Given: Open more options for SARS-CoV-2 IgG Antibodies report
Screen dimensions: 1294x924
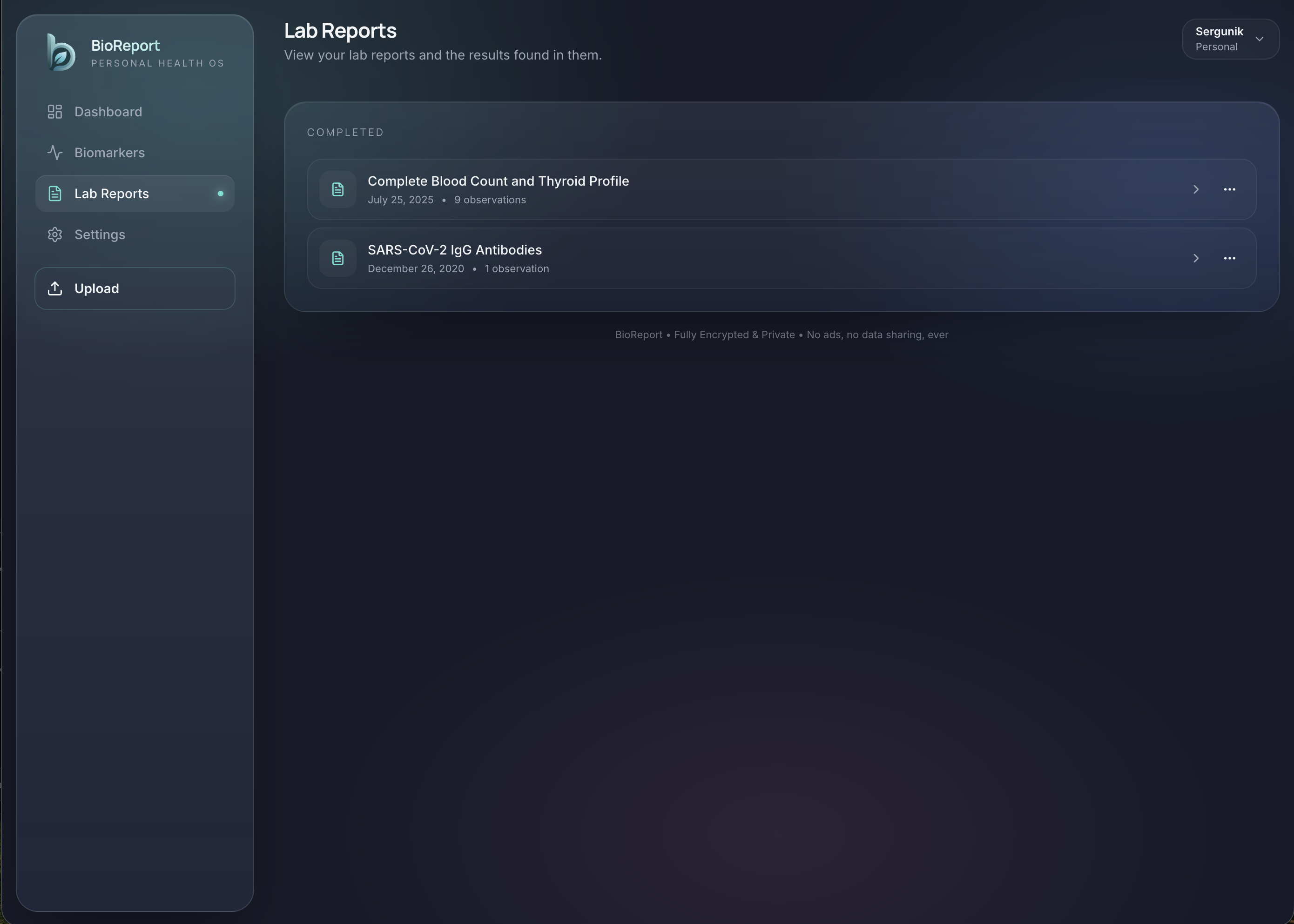Looking at the screenshot, I should coord(1230,258).
